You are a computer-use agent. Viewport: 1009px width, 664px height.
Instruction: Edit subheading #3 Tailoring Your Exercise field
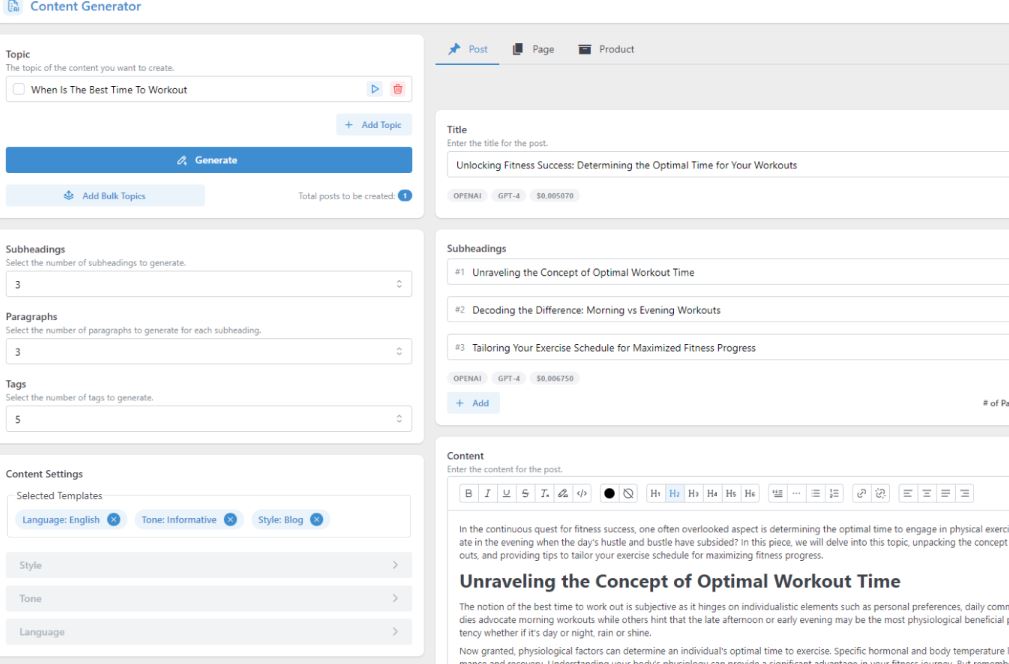[x=728, y=347]
